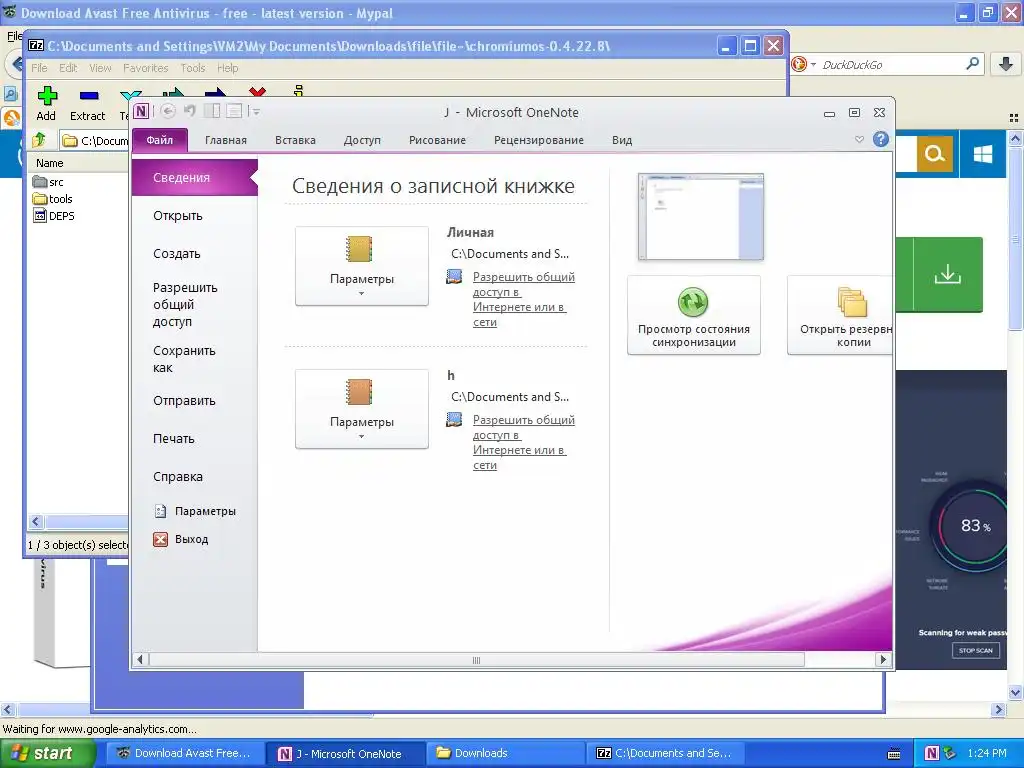Click the Undo icon in OneNote toolbar
This screenshot has height=768, width=1024.
pos(190,111)
